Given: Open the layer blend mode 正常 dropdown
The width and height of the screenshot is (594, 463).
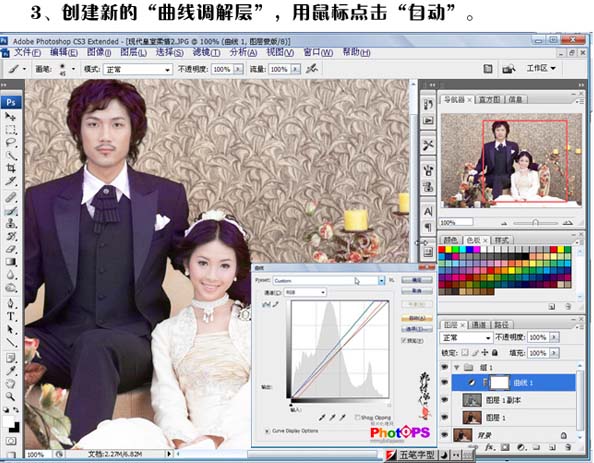Looking at the screenshot, I should 466,337.
